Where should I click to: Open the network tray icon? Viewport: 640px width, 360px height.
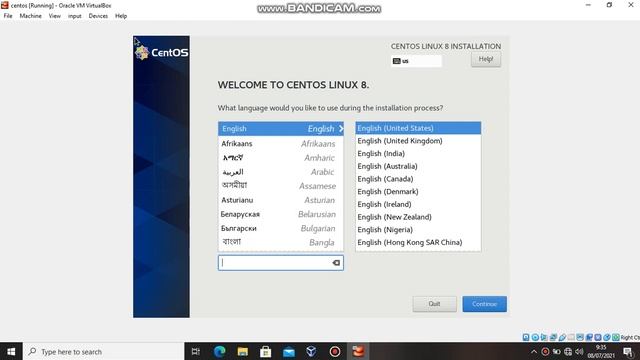pos(568,351)
